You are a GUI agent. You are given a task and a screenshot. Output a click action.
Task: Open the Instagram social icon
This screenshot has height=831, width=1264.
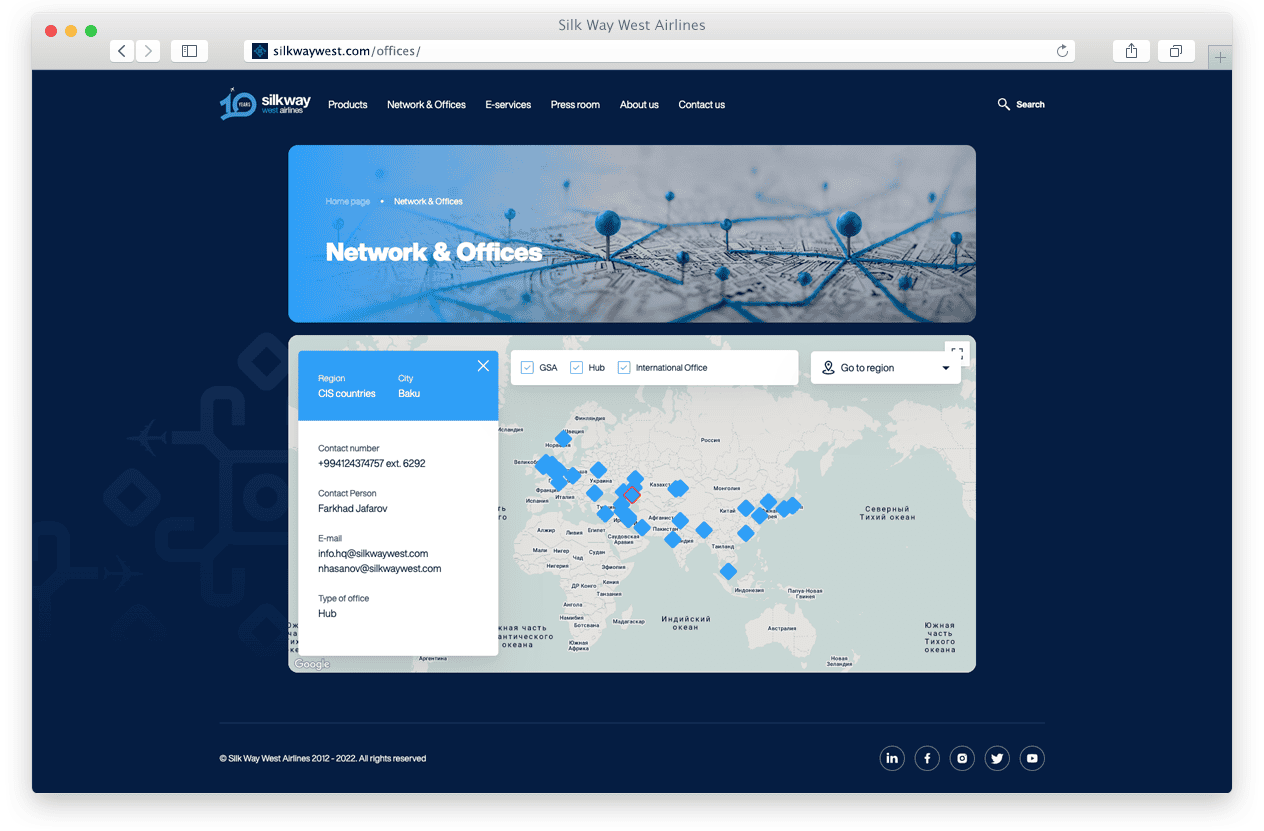coord(962,758)
